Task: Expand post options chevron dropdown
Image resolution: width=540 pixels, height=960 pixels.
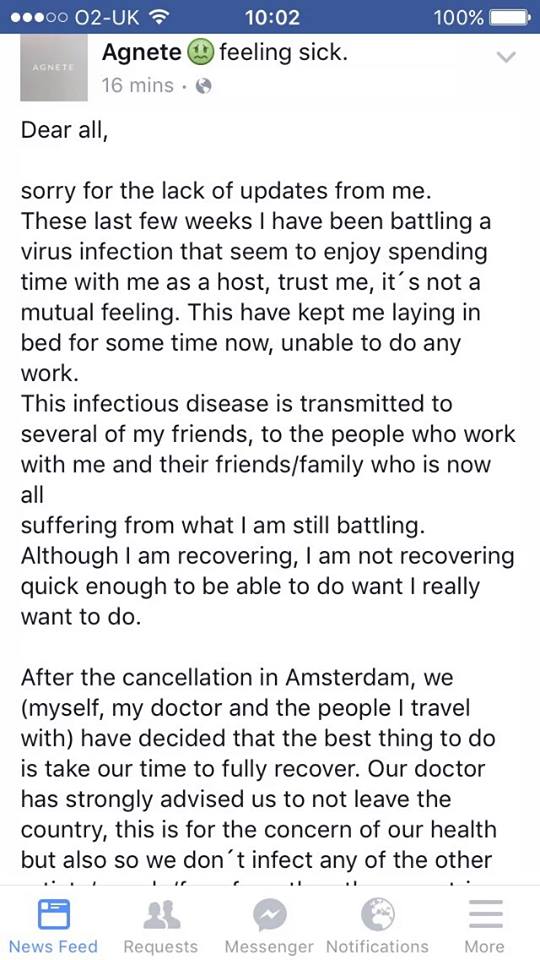Action: tap(507, 58)
